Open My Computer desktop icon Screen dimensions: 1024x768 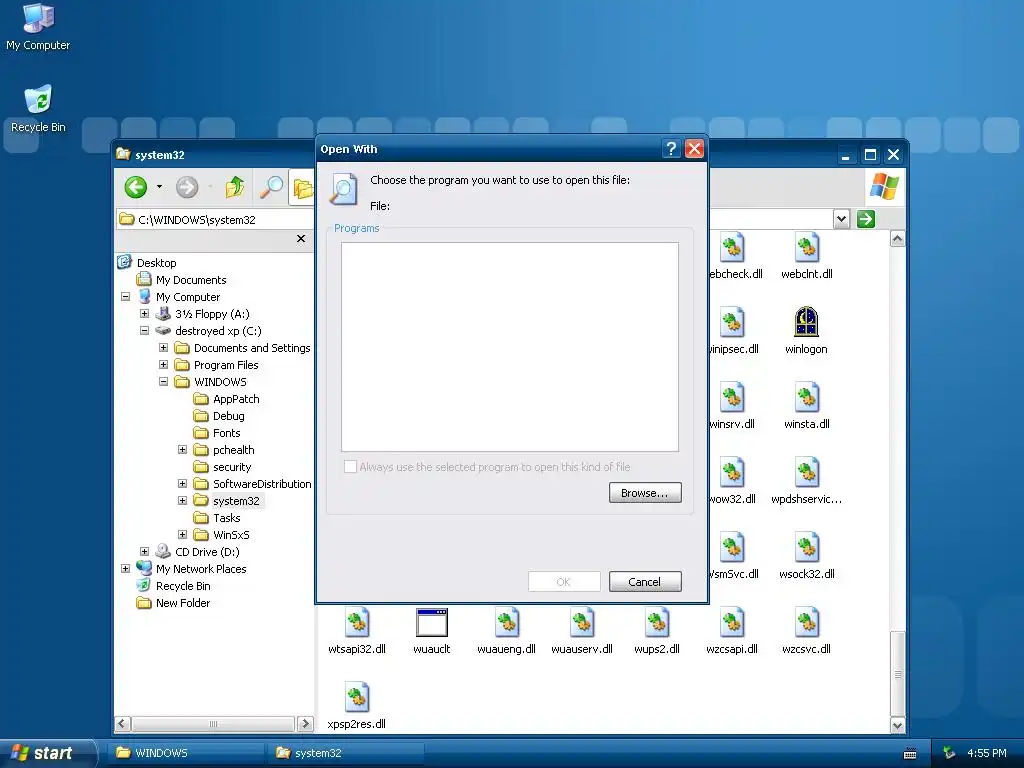(38, 26)
